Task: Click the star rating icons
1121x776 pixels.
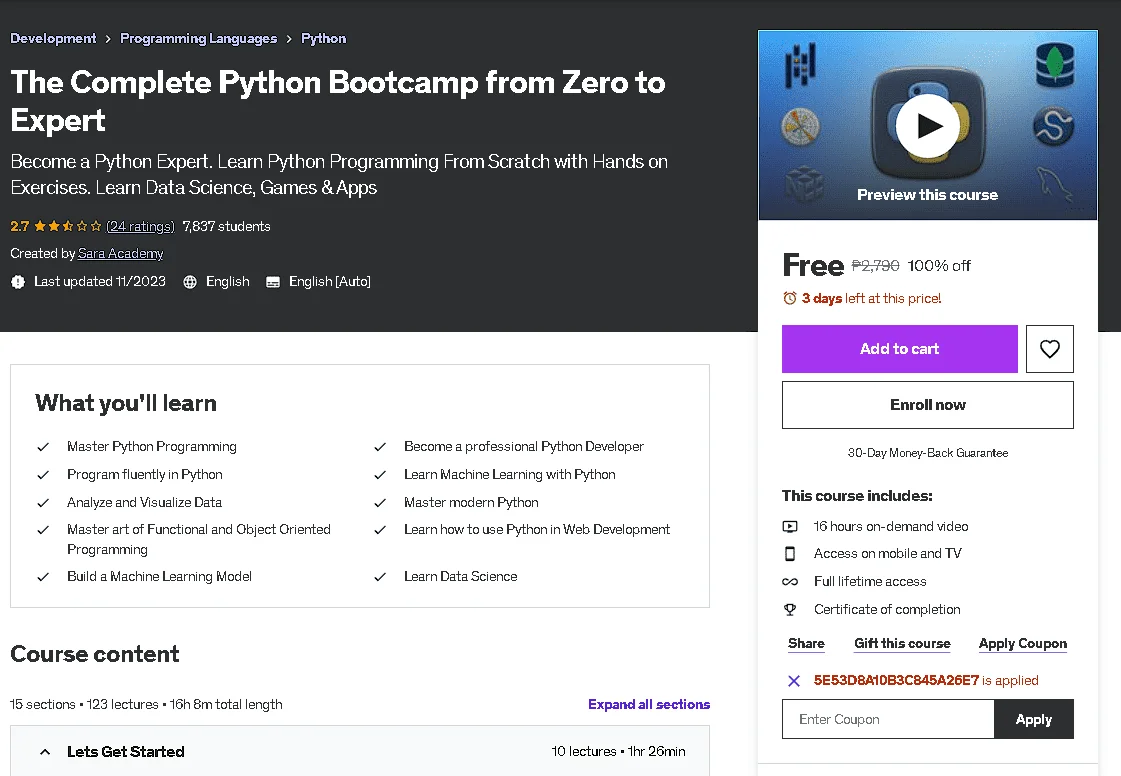Action: pos(68,226)
